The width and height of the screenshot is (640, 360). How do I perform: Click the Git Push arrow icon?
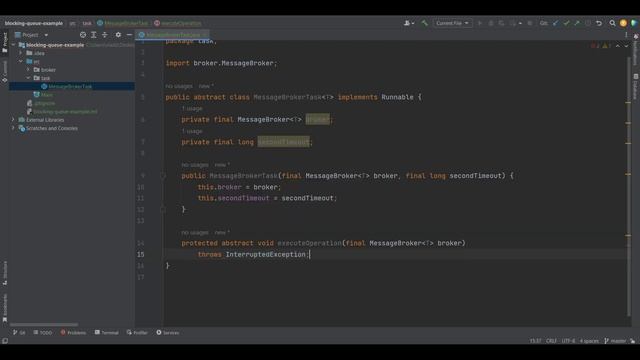coord(577,23)
